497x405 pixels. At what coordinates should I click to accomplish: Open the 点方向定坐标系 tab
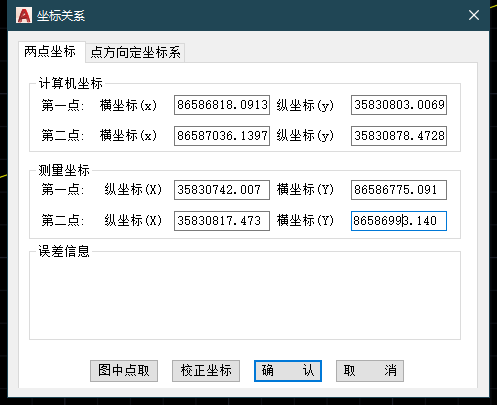click(x=135, y=53)
